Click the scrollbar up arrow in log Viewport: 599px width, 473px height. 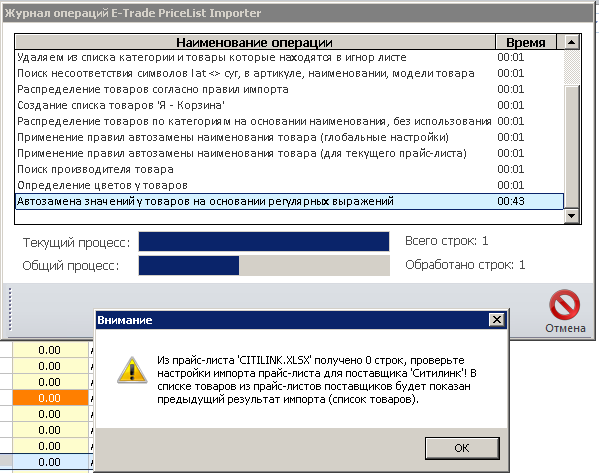pyautogui.click(x=571, y=42)
